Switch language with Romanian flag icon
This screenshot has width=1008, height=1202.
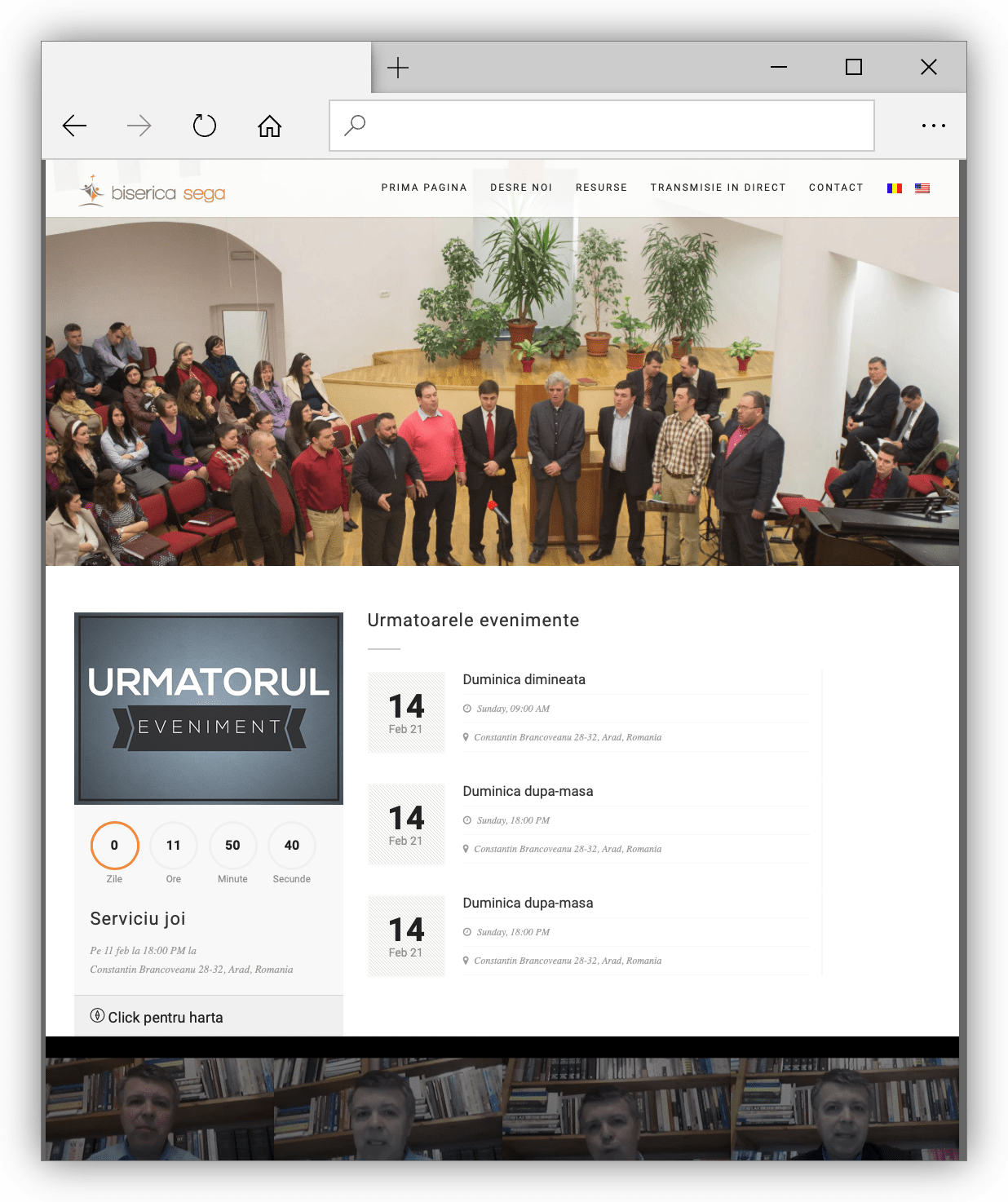[895, 188]
